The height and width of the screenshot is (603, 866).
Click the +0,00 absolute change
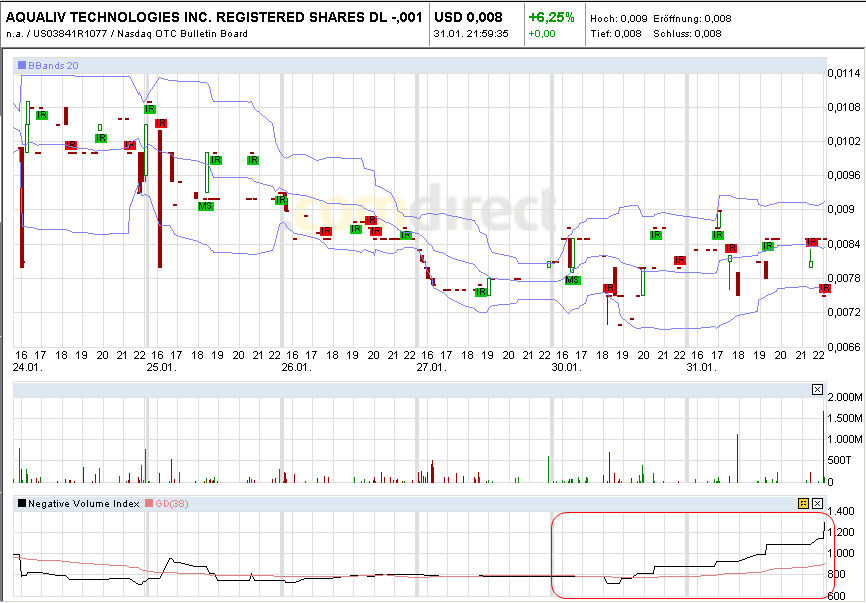tap(542, 34)
